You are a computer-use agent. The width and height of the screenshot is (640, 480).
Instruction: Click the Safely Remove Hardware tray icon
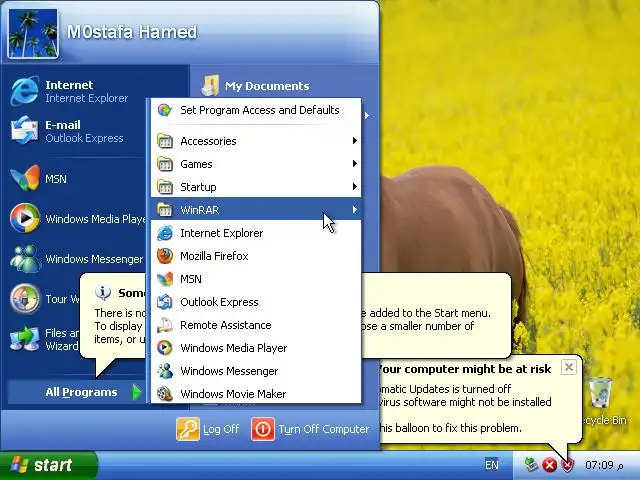click(x=531, y=464)
